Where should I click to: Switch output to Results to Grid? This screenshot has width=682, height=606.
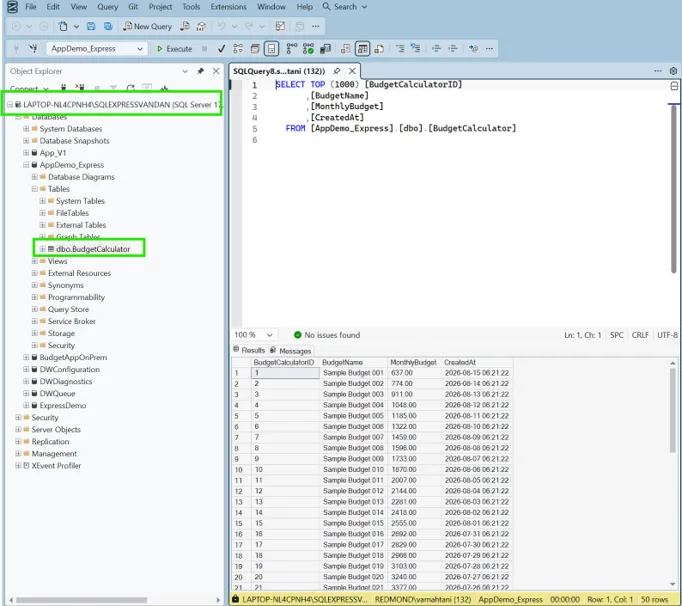coord(362,48)
